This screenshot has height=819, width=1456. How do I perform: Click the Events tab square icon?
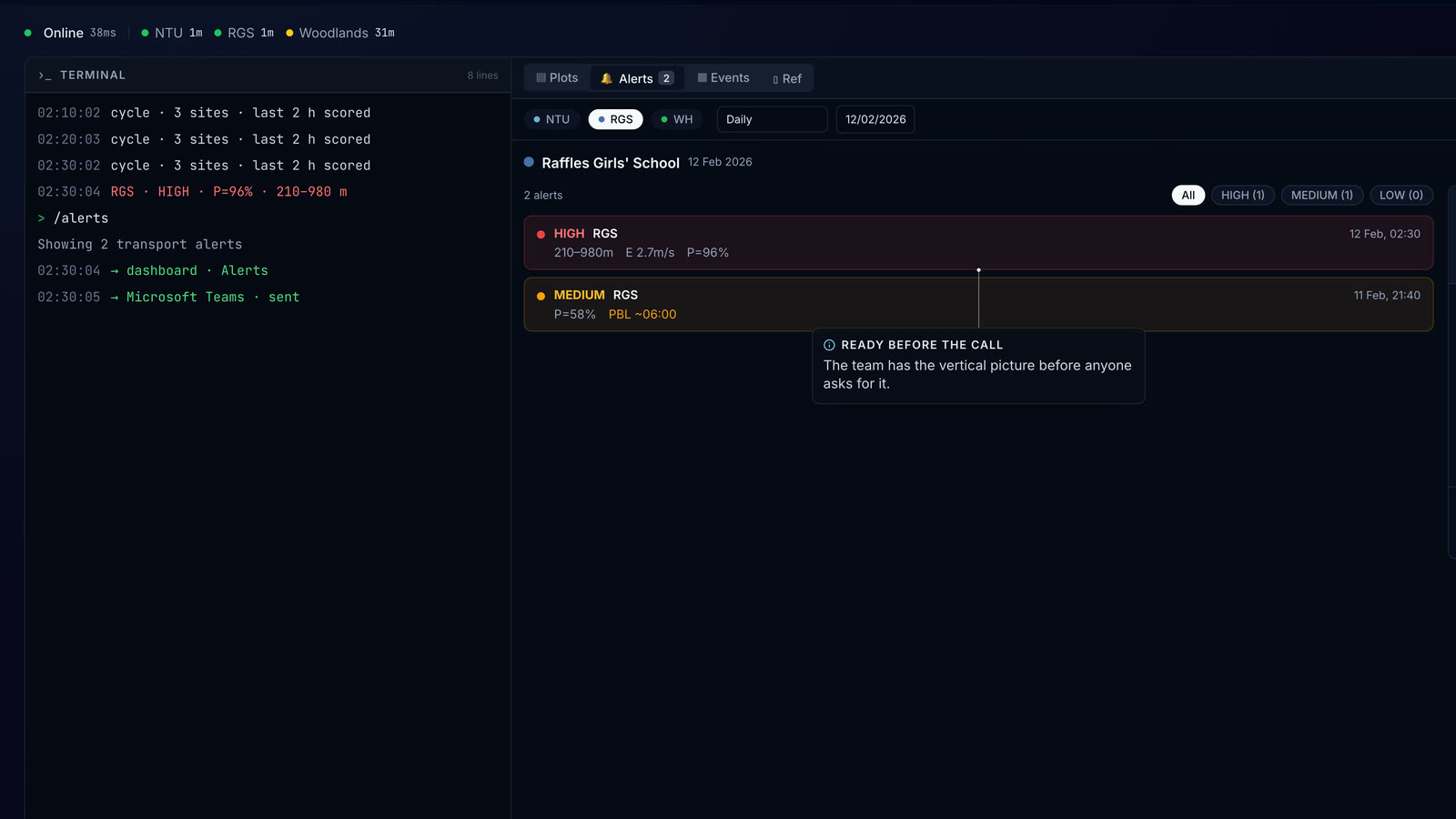(703, 78)
